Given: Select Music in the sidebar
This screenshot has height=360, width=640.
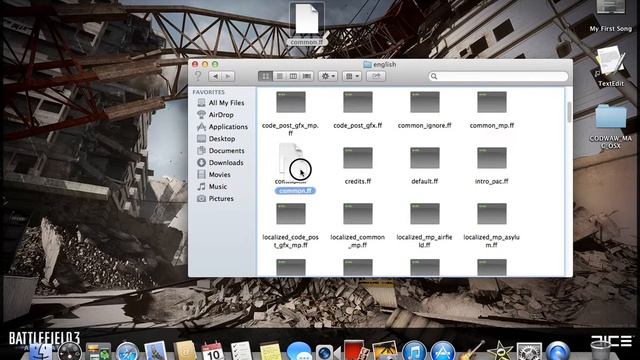Looking at the screenshot, I should [x=212, y=187].
